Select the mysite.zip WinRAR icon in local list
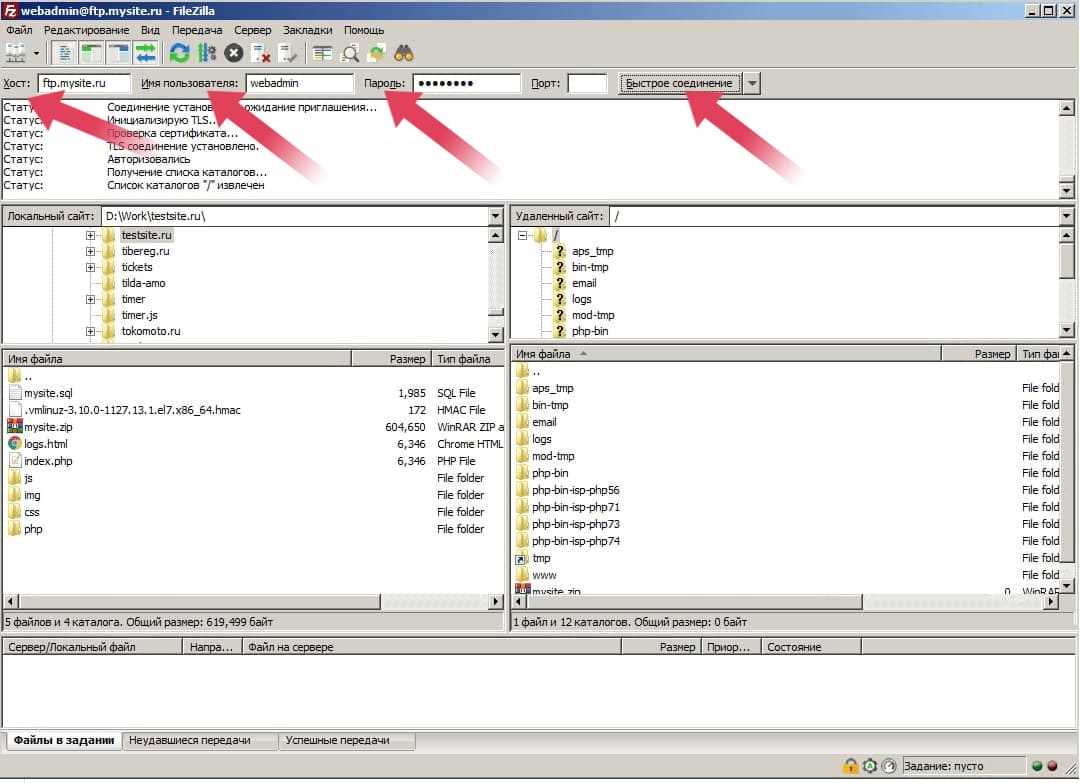 14,426
